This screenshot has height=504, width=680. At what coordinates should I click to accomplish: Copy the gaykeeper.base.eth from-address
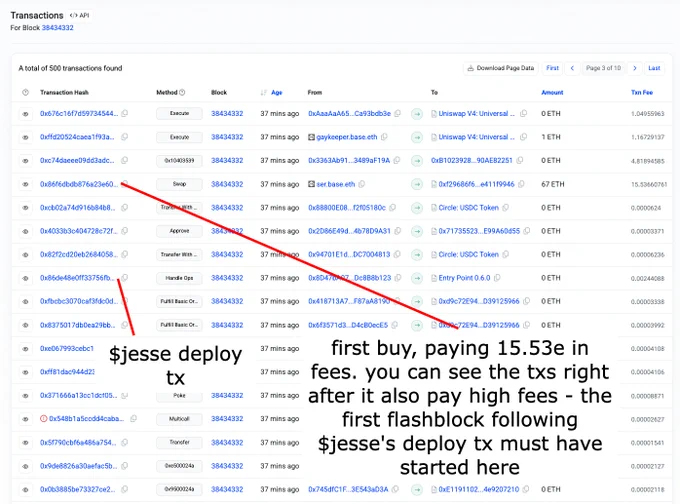384,137
